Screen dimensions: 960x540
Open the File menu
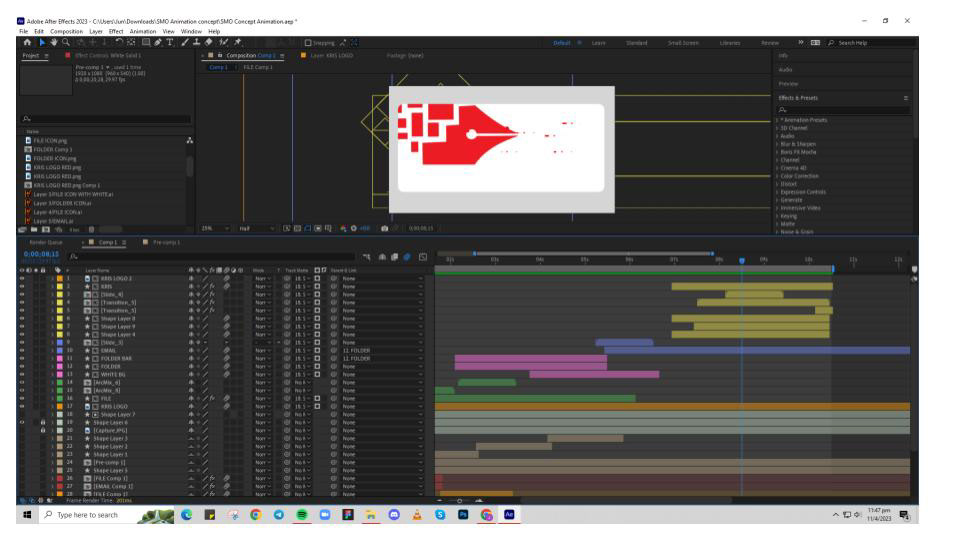[x=23, y=31]
